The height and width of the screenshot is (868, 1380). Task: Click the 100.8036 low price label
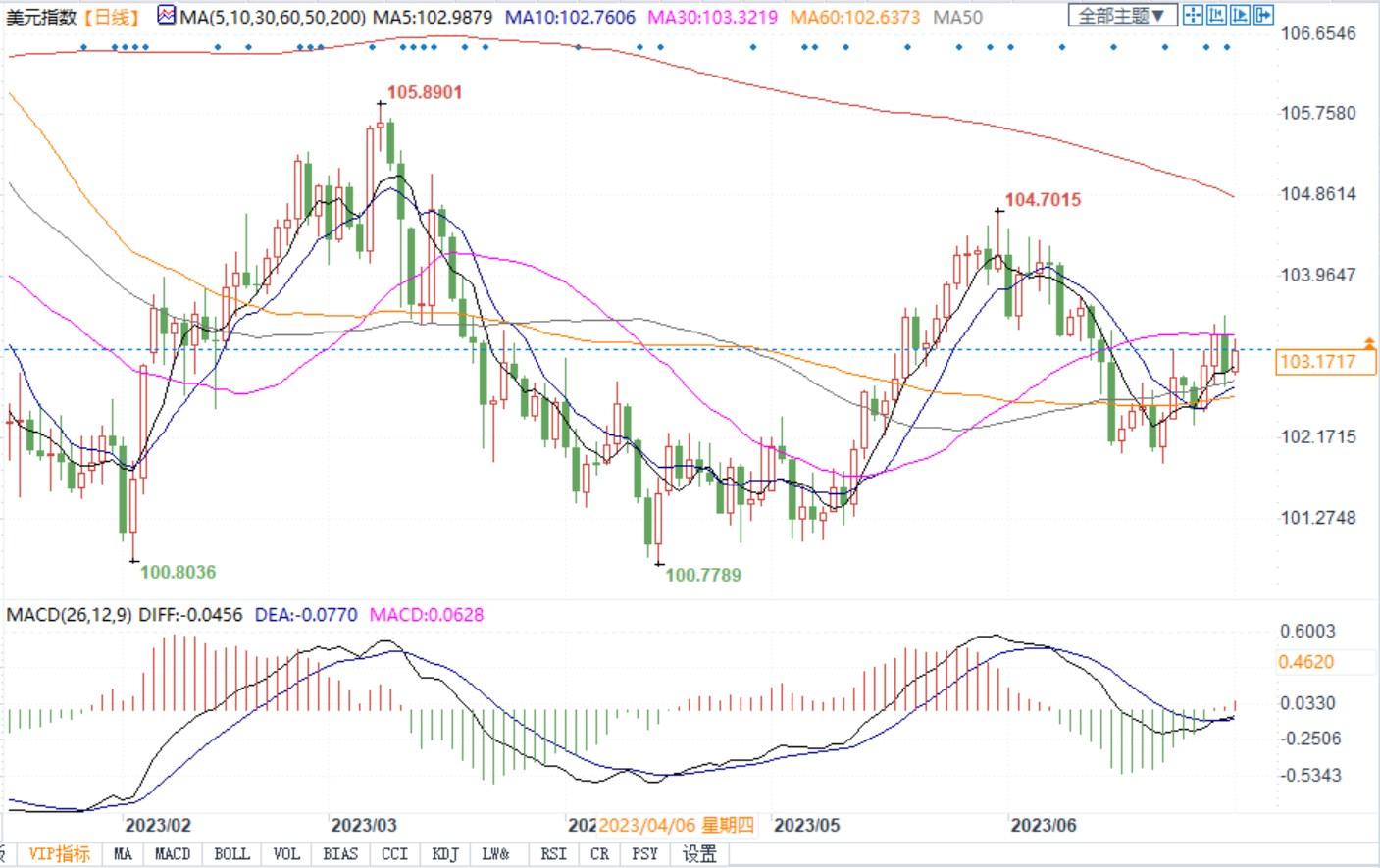click(178, 572)
